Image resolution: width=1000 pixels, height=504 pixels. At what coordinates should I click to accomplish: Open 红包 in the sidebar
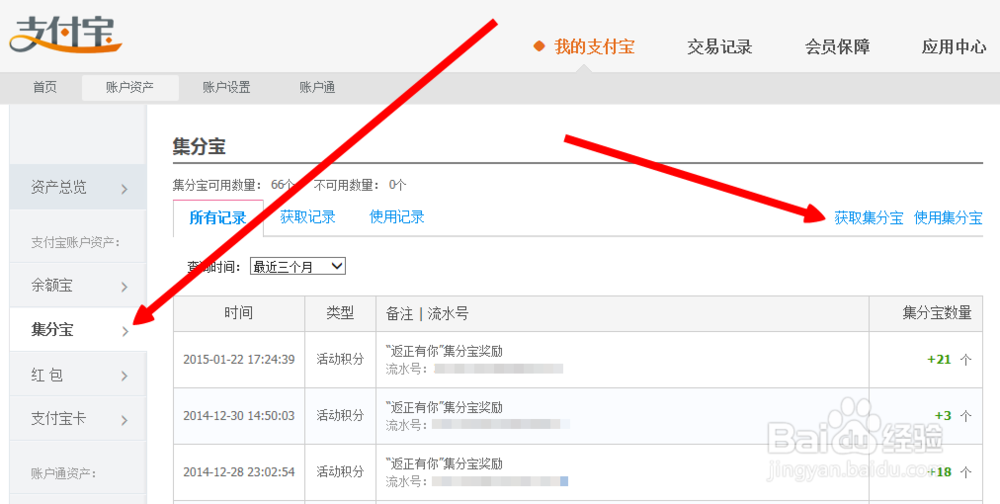78,374
